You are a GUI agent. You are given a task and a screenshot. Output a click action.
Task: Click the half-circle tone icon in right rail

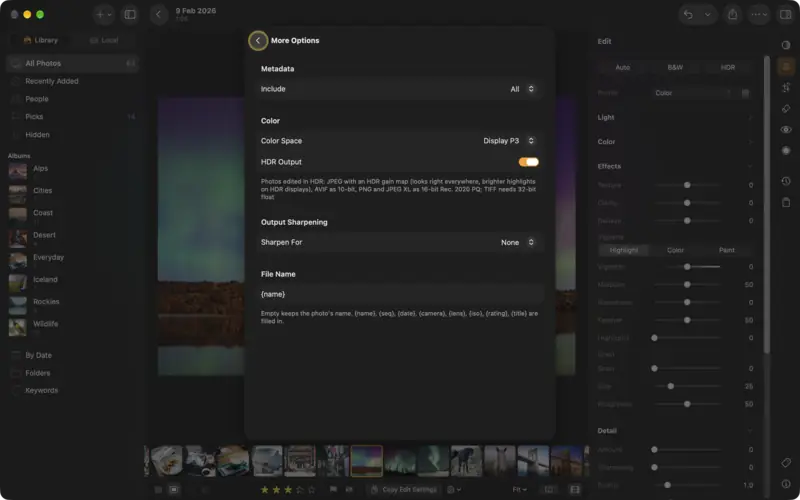[x=786, y=45]
